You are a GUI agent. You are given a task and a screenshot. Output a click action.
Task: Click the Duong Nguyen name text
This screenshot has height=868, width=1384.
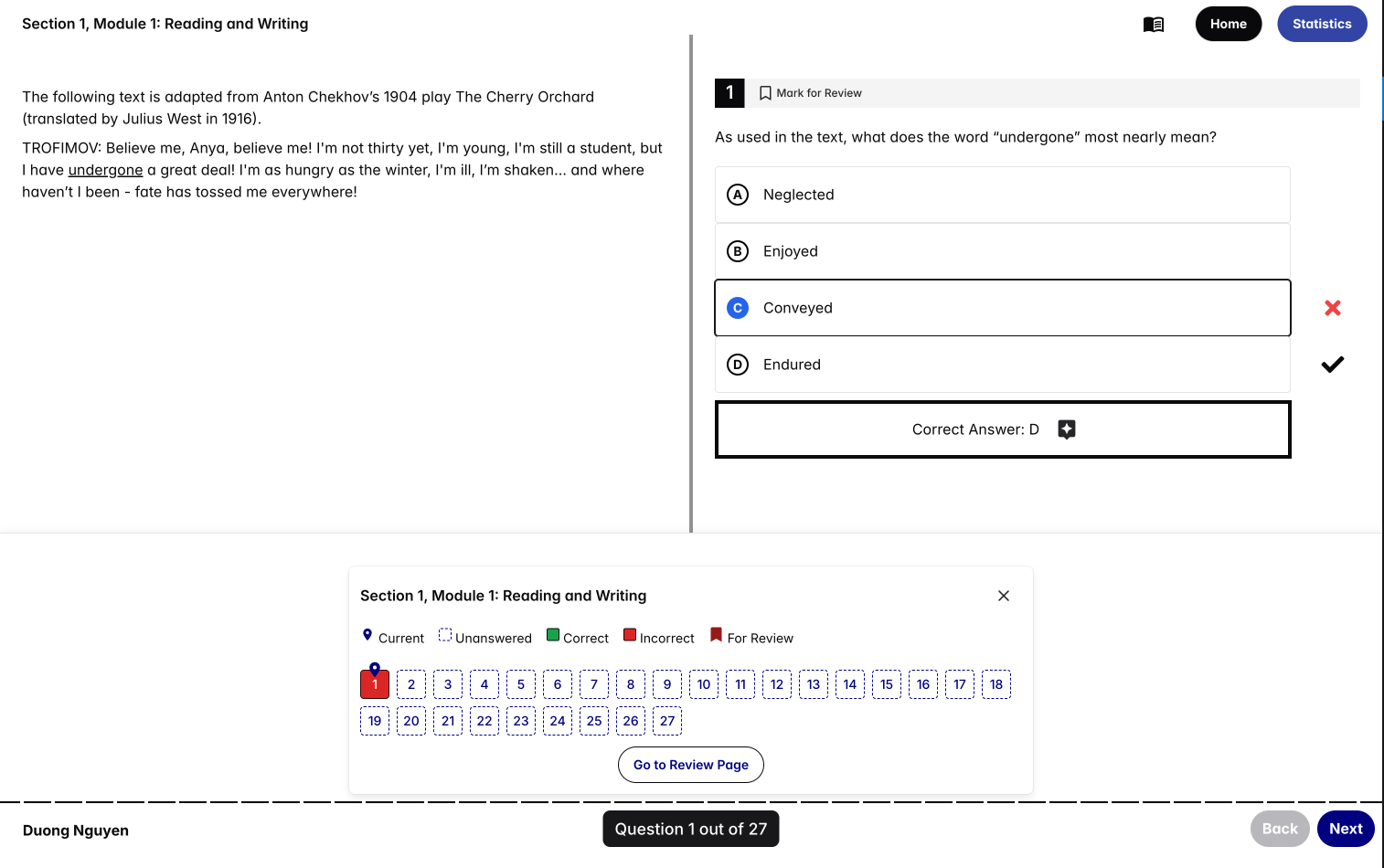pyautogui.click(x=76, y=831)
